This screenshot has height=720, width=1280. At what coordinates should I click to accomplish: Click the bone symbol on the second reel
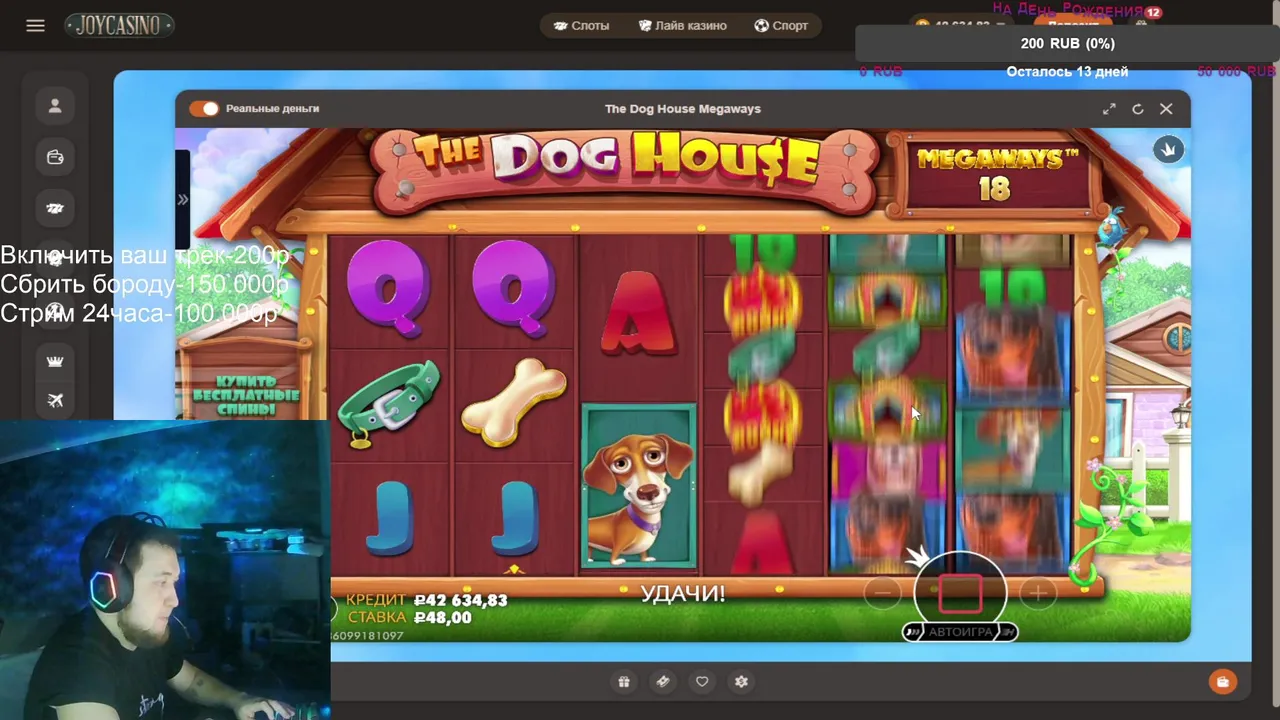pos(514,403)
